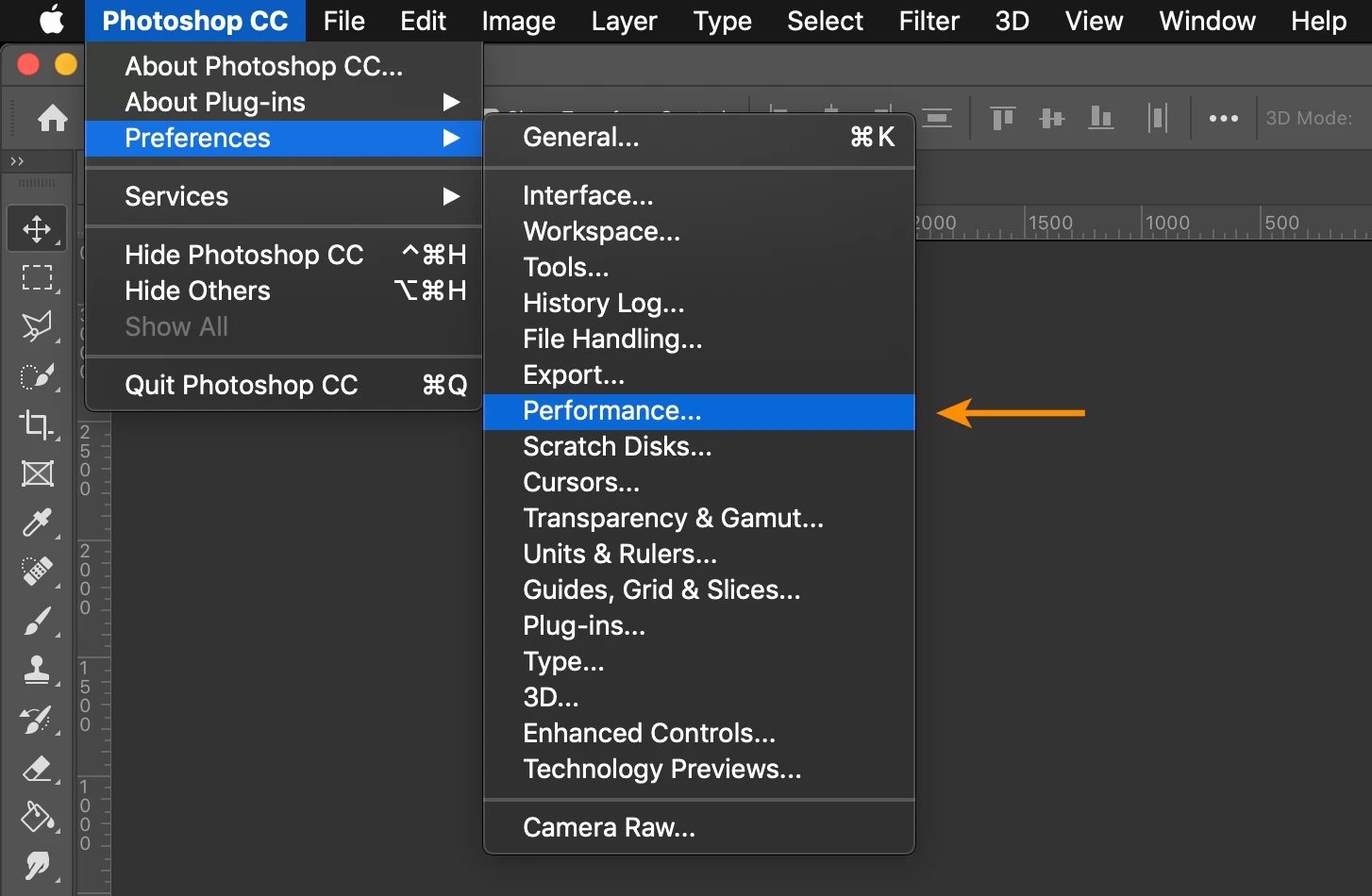
Task: Open File Handling... preferences
Action: coord(699,339)
